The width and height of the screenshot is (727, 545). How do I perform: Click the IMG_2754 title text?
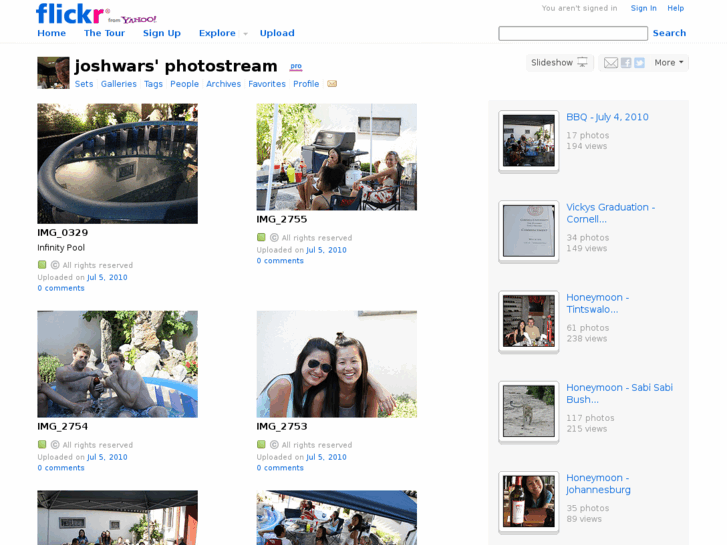62,426
